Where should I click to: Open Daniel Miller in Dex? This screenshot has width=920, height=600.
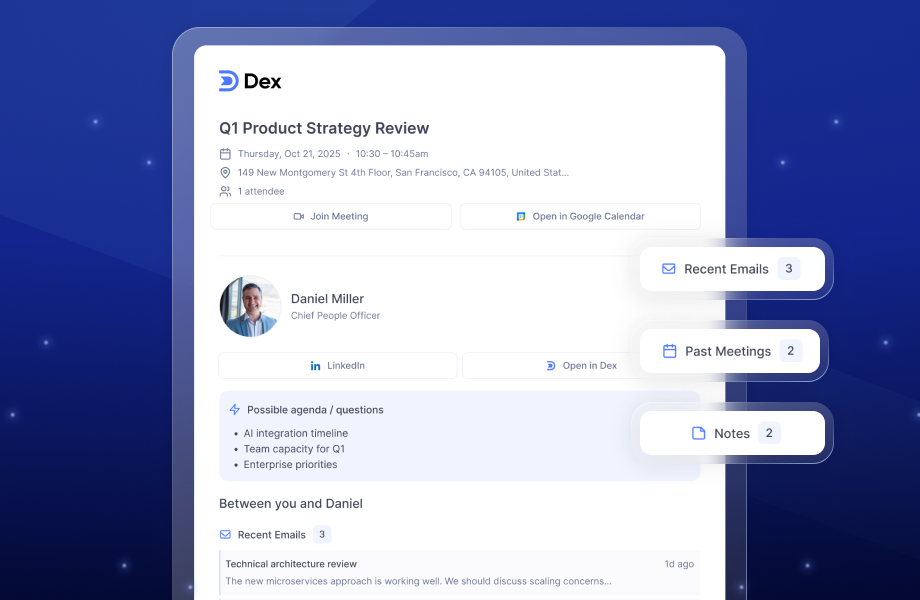coord(580,365)
